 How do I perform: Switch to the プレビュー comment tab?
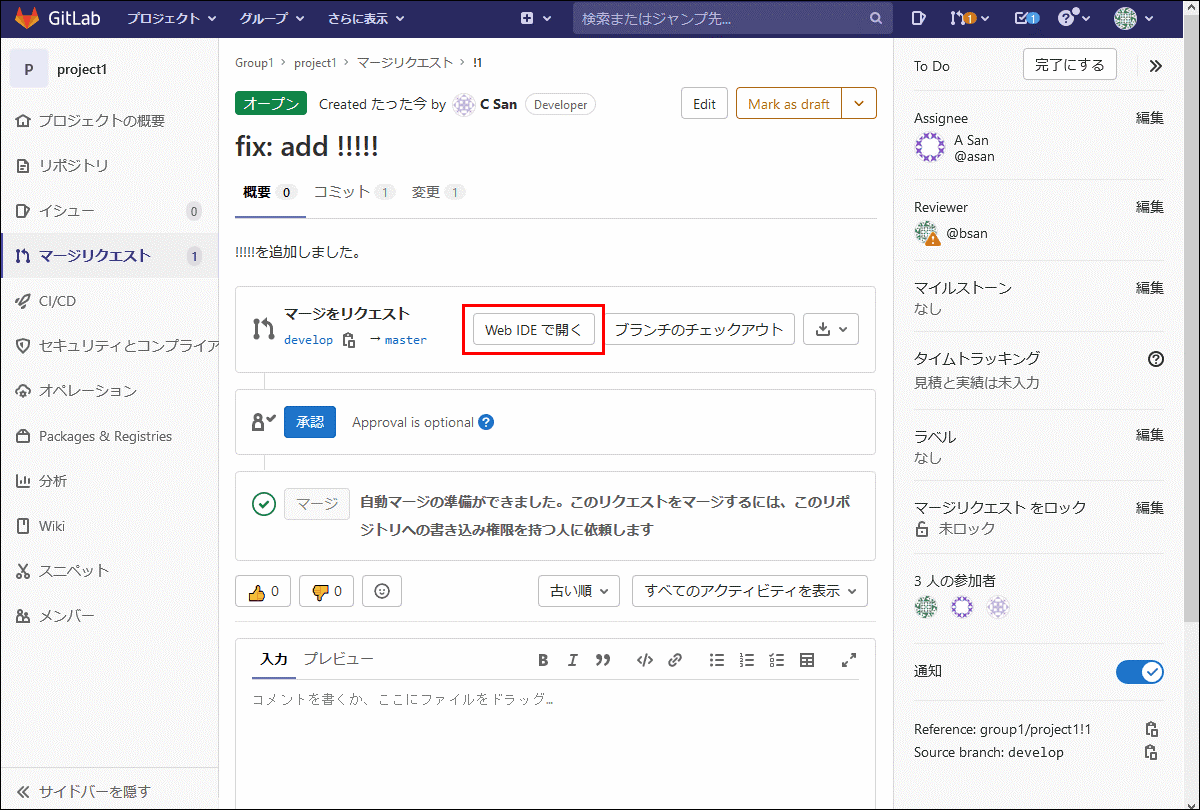339,659
